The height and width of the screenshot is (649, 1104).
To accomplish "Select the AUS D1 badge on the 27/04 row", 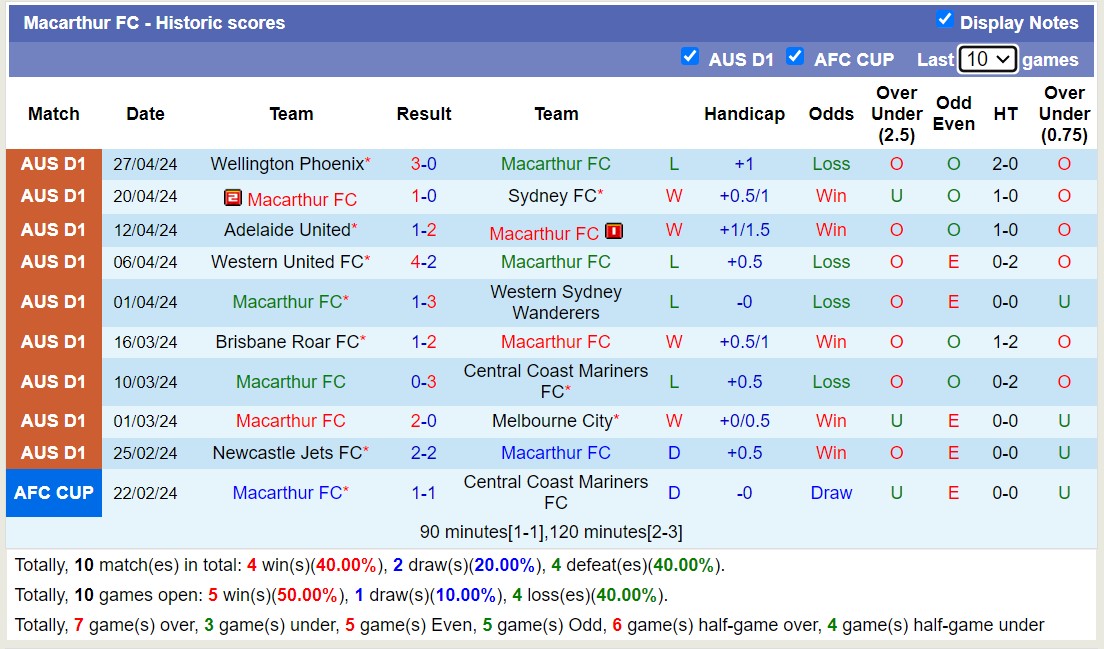I will (54, 164).
